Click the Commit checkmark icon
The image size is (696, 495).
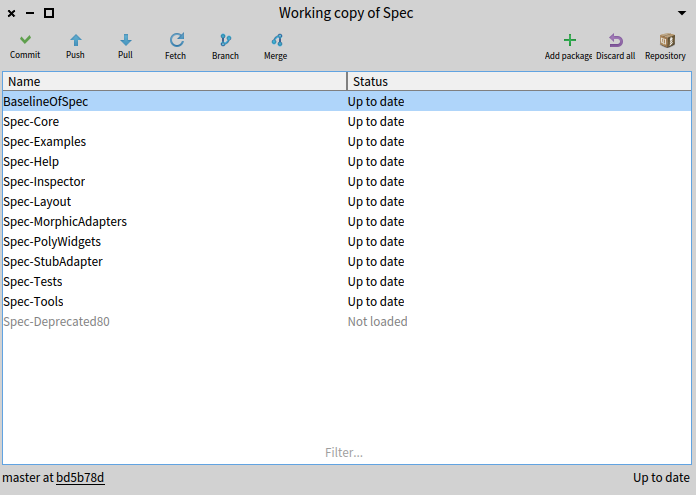click(x=25, y=40)
